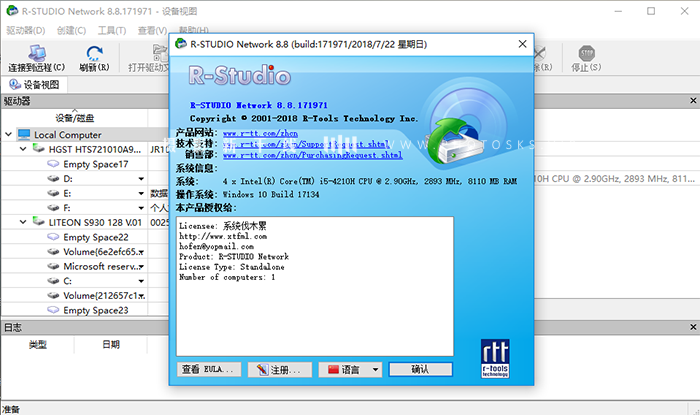Open the Language (语言) dropdown in About dialog
This screenshot has width=700, height=415.
click(375, 369)
